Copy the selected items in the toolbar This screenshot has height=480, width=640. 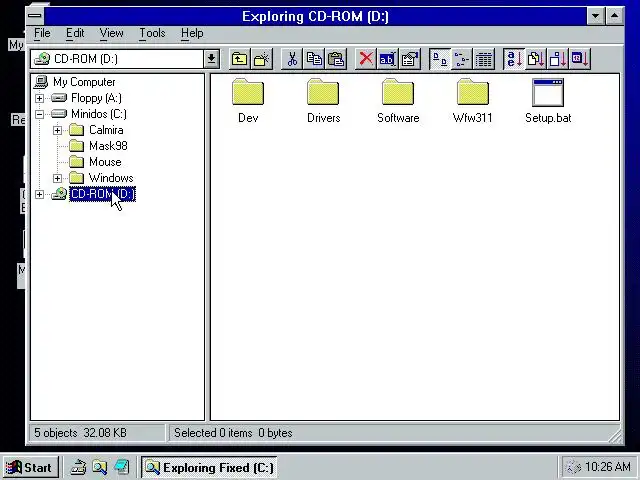click(x=314, y=60)
